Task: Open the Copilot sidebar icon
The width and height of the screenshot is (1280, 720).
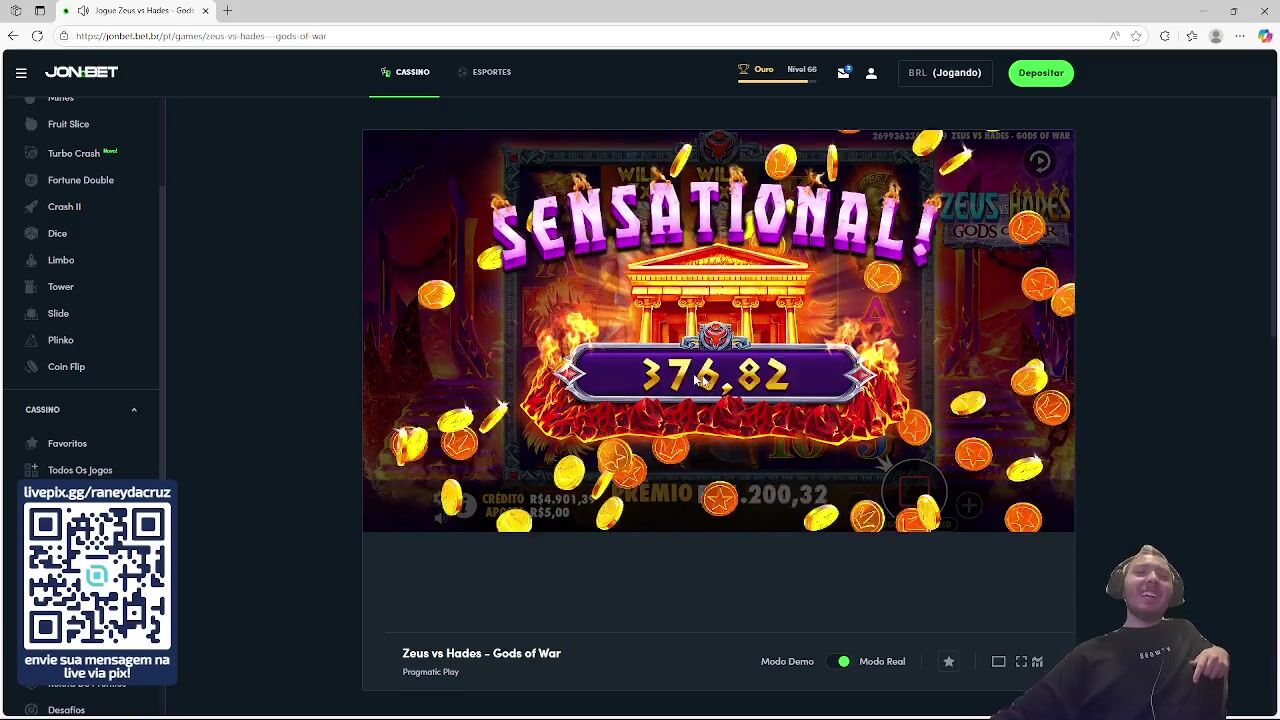Action: tap(1265, 36)
